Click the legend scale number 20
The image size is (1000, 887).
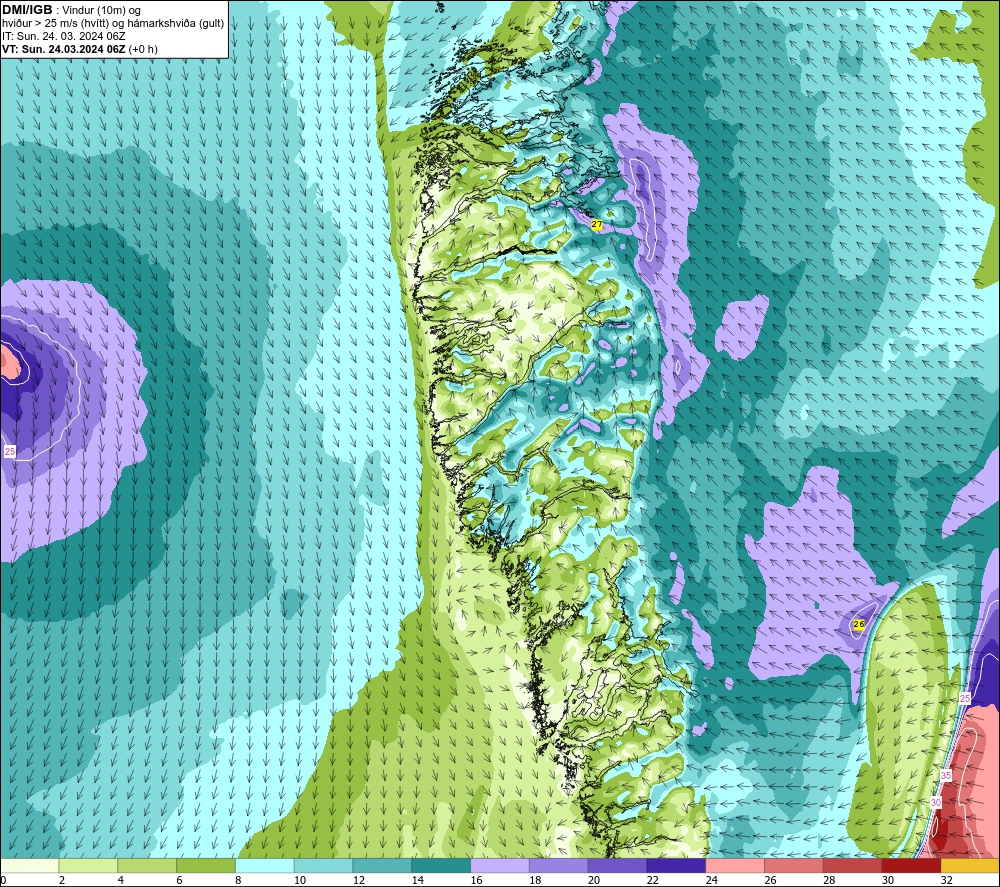pos(594,880)
